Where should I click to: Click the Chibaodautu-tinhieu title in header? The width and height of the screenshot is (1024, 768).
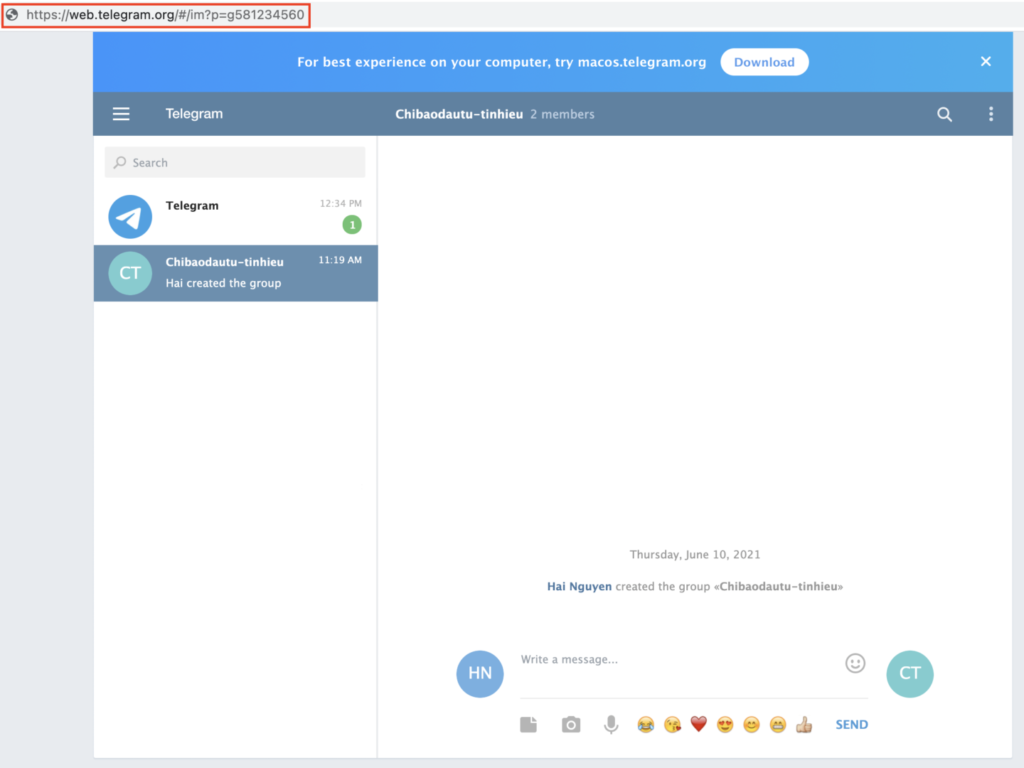pyautogui.click(x=458, y=114)
